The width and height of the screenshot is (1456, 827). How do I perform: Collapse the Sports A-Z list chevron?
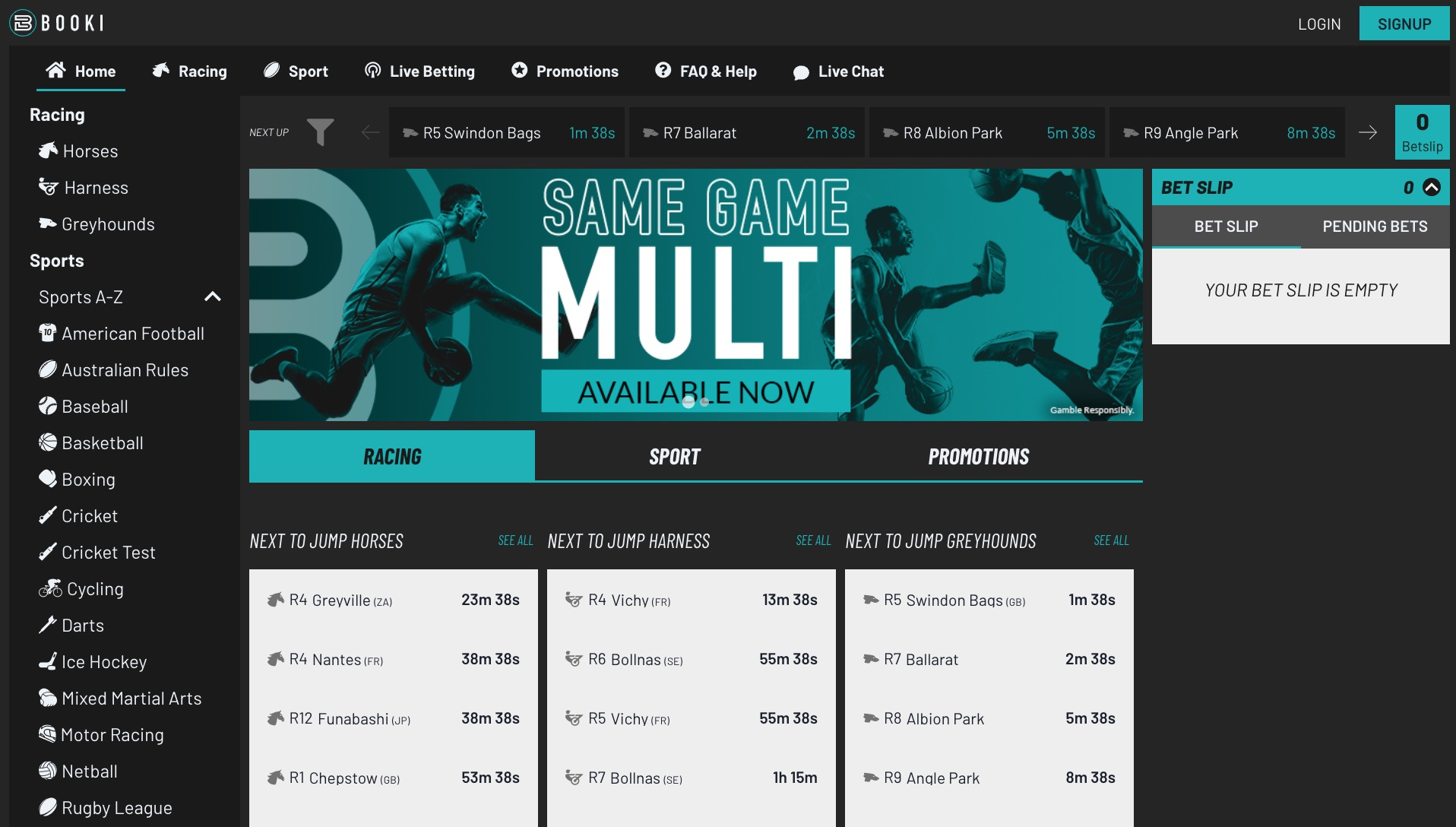click(213, 296)
